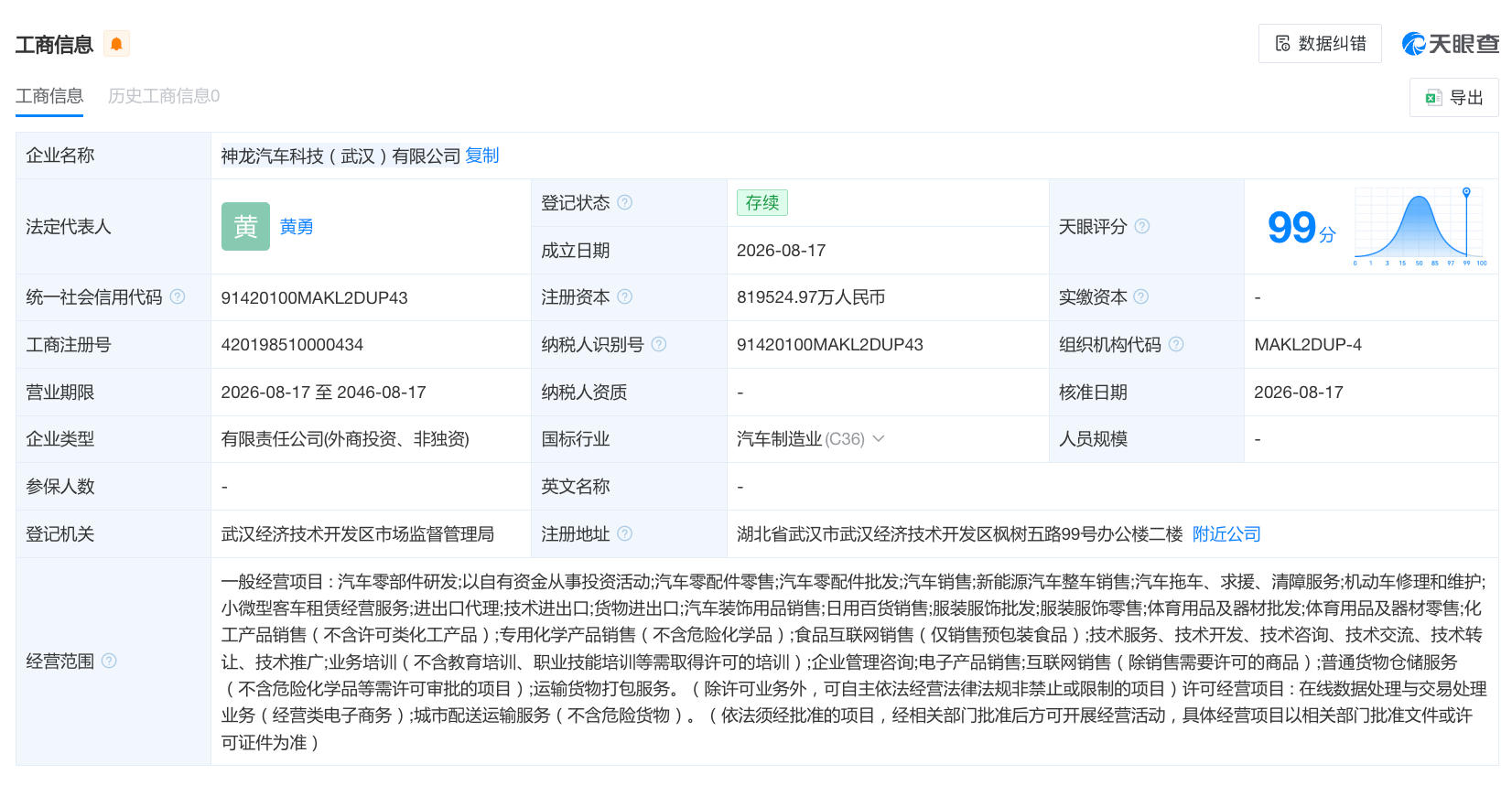Click the 成立日期 value 2026-08-17

tap(782, 251)
